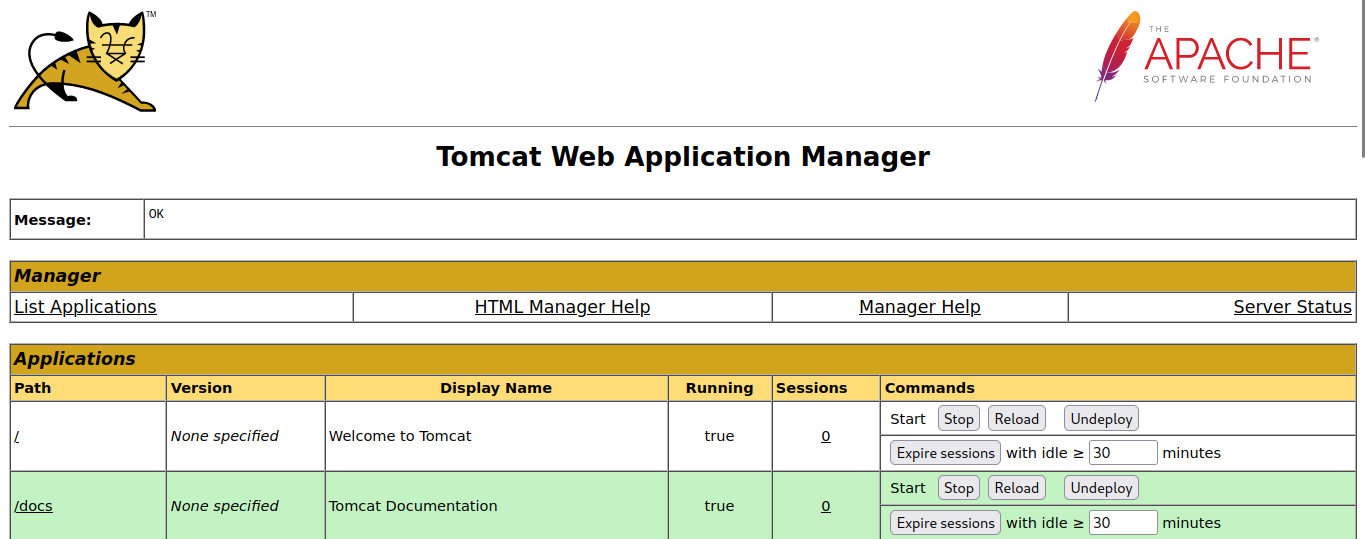This screenshot has height=539, width=1365.
Task: Stop the Welcome to Tomcat application
Action: tap(958, 419)
